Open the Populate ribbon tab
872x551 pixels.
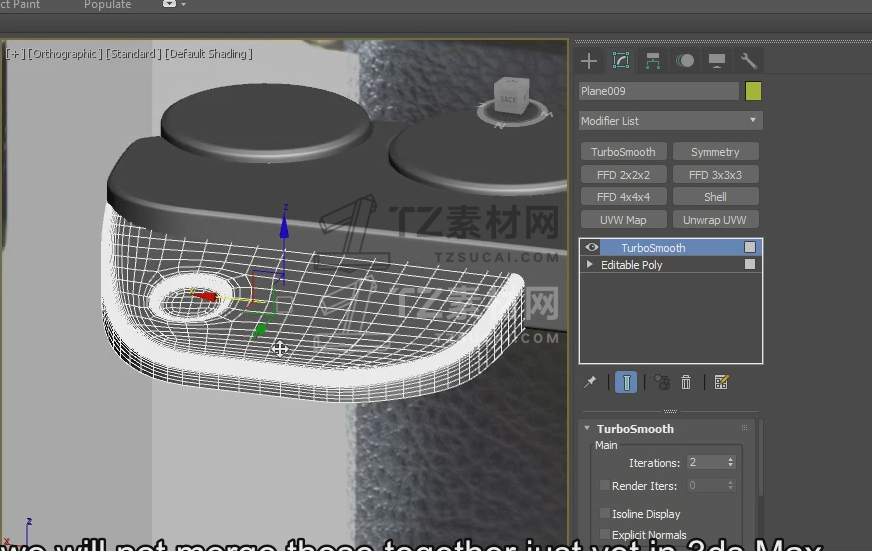click(107, 5)
